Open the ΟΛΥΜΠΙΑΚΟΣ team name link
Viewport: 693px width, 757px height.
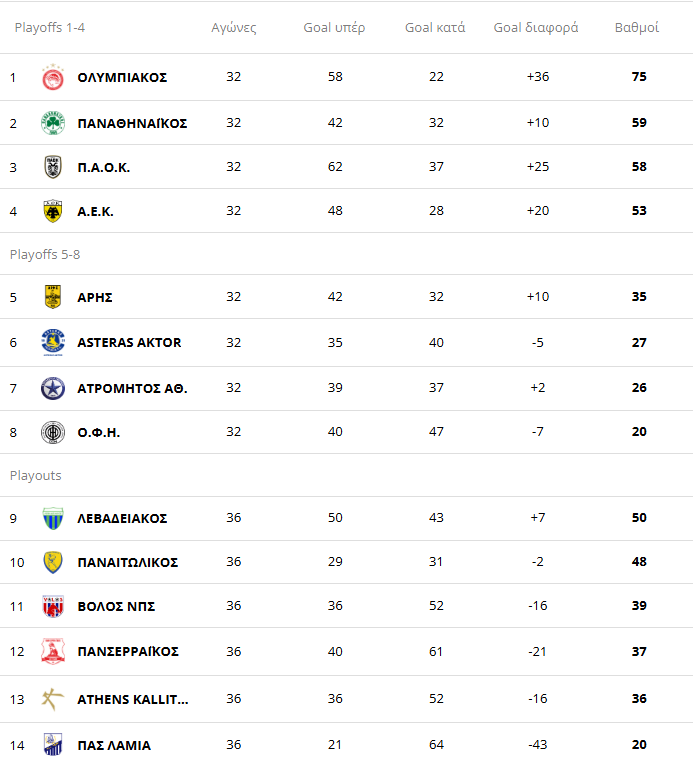(122, 77)
